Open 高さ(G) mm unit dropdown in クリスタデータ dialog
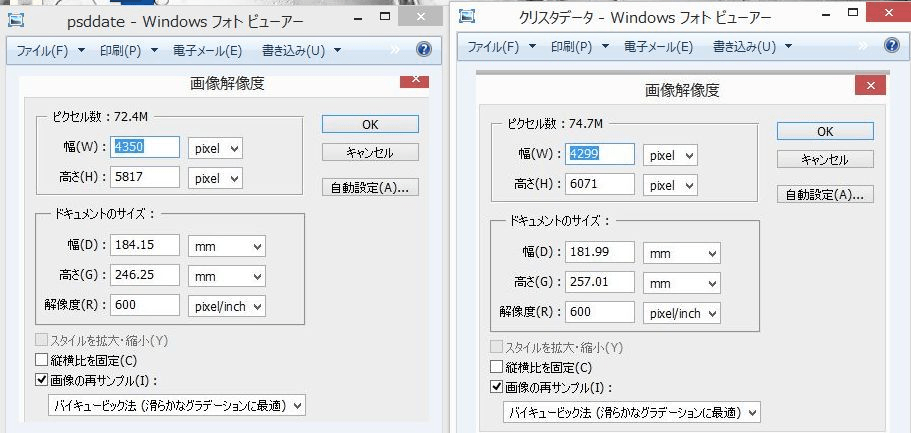 tap(682, 284)
